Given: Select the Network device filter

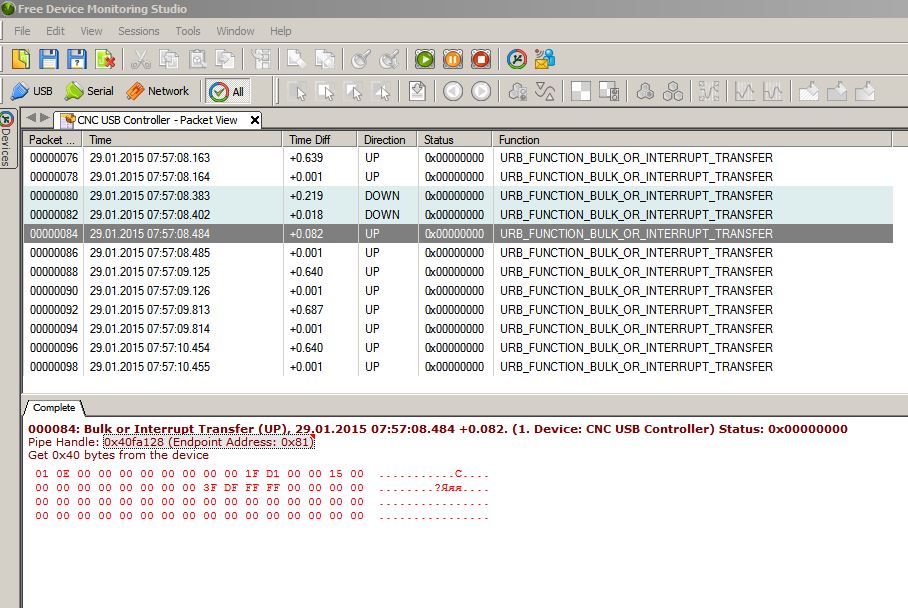Looking at the screenshot, I should pyautogui.click(x=158, y=91).
